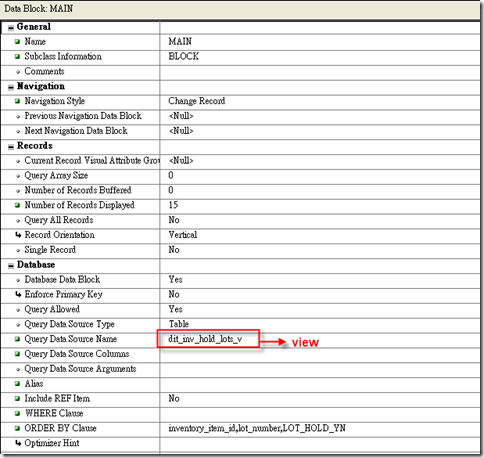Edit the Subclass Information value BLOCK

click(x=320, y=57)
